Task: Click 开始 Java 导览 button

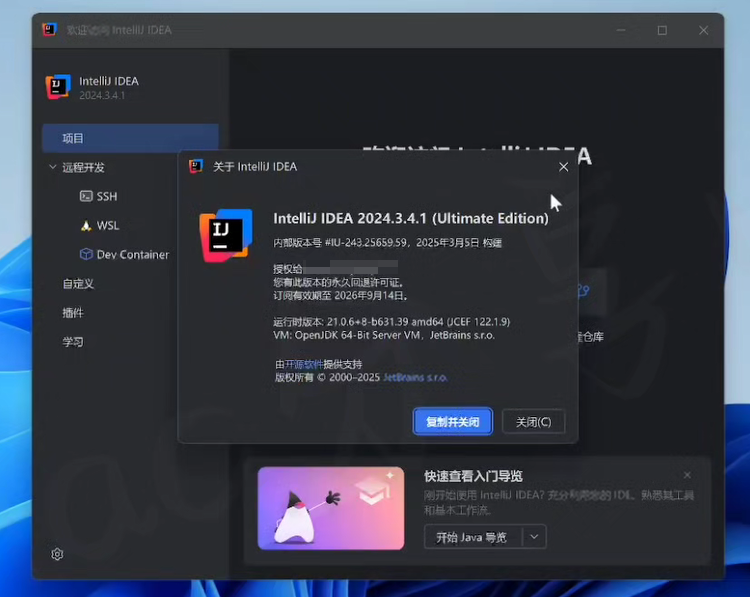Action: tap(473, 537)
